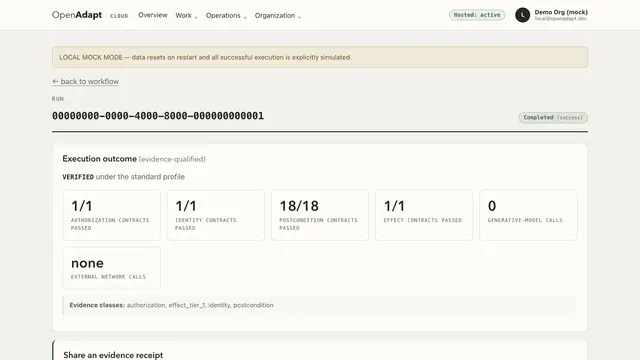The width and height of the screenshot is (640, 360).
Task: Open the Demo Org avatar icon
Action: click(x=522, y=15)
